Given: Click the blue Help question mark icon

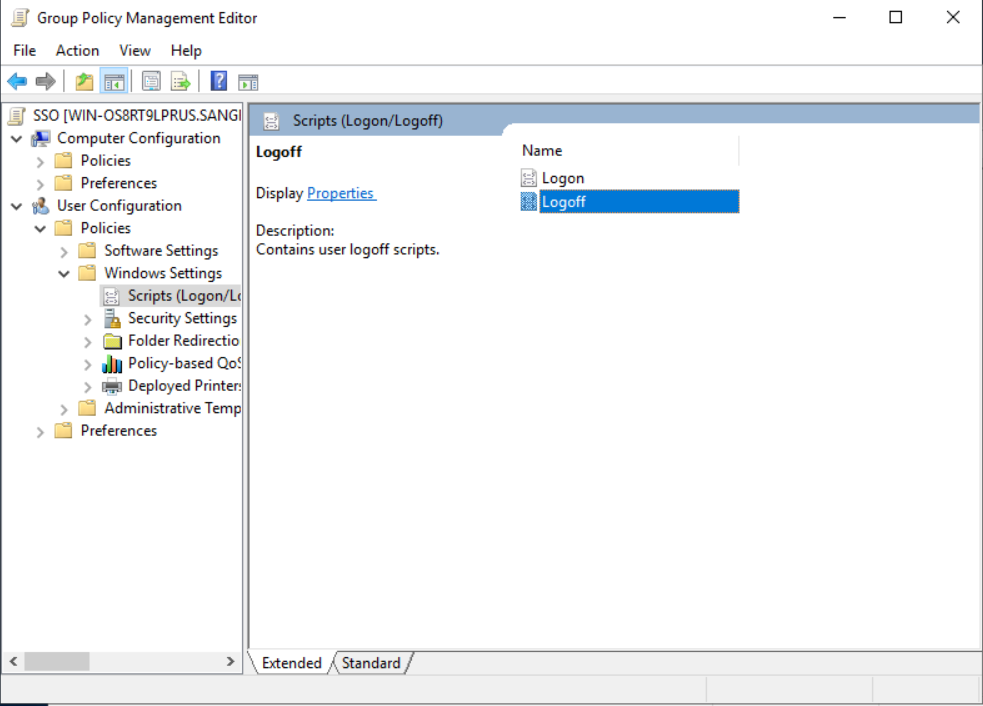Looking at the screenshot, I should [x=219, y=82].
